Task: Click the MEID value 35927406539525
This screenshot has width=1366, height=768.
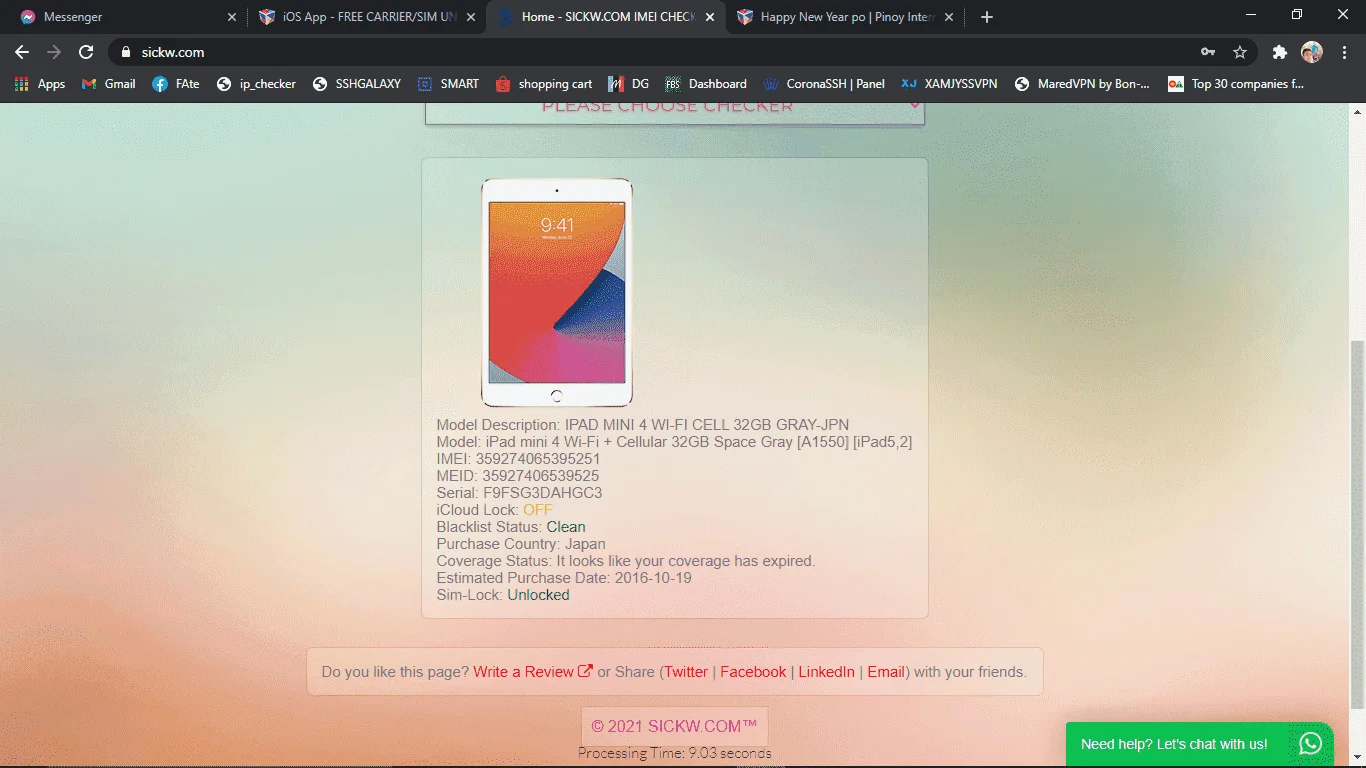Action: [541, 476]
